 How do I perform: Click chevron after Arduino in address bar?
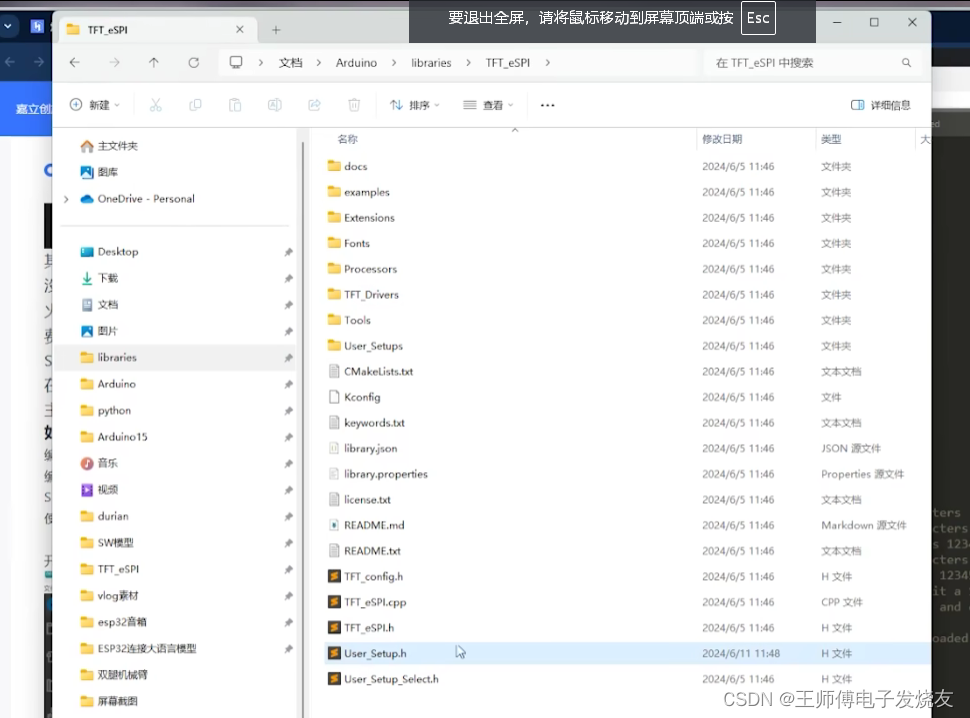(x=394, y=62)
